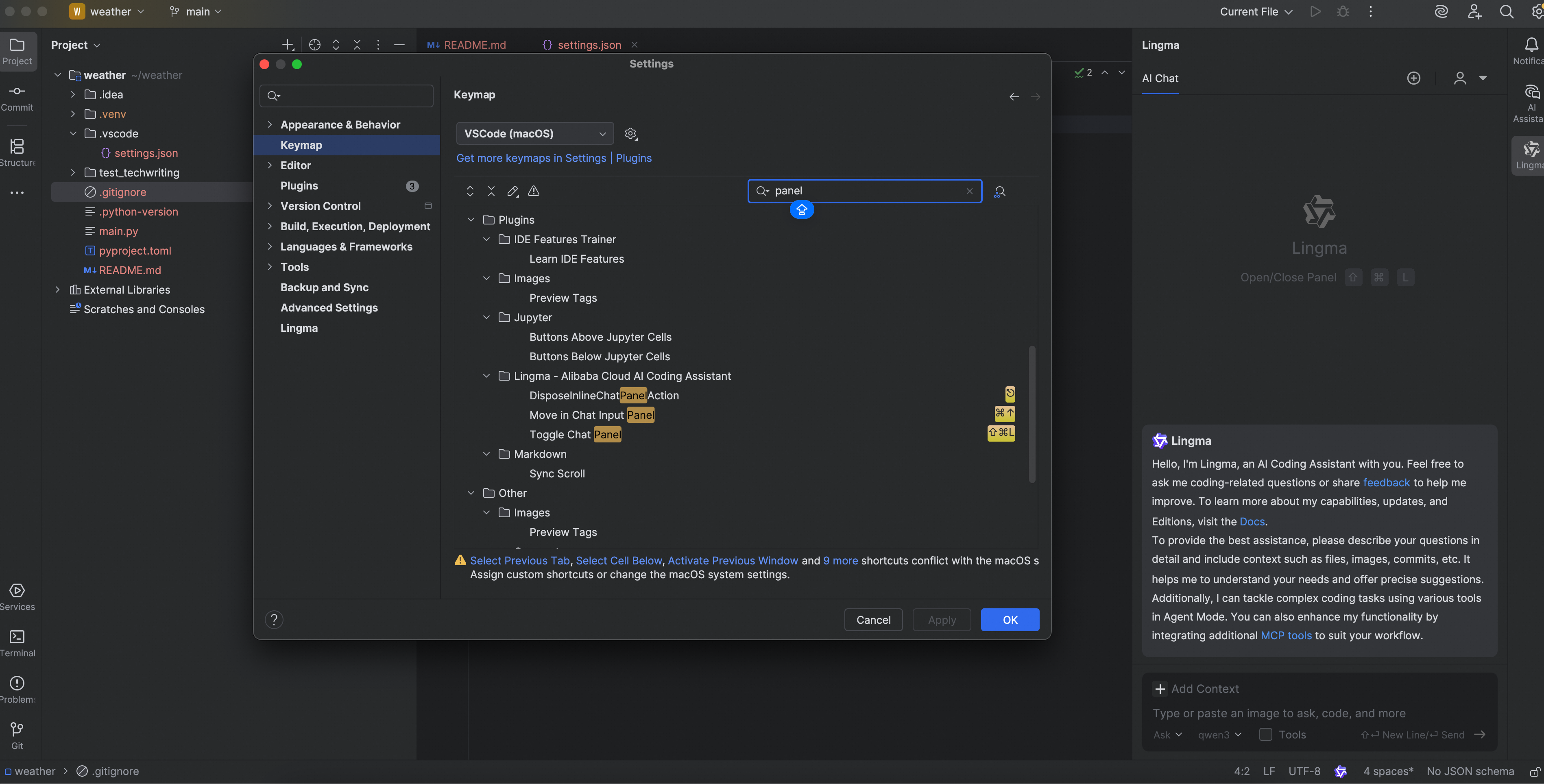1544x784 pixels.
Task: Select Lingma in settings list
Action: pos(347,329)
